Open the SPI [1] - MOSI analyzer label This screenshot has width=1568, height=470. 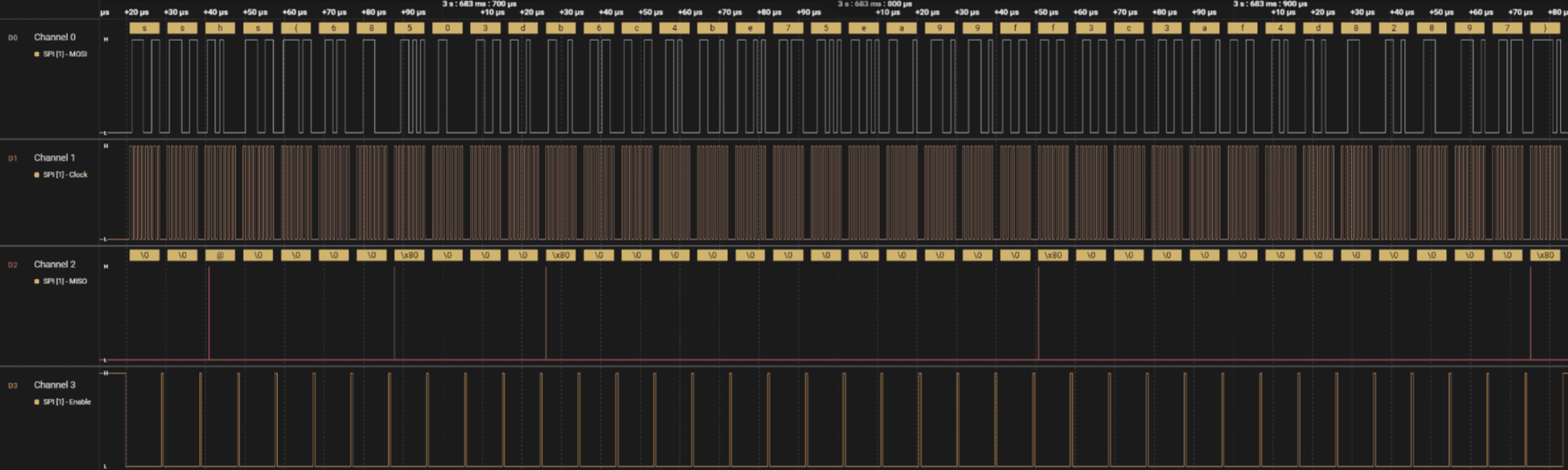pyautogui.click(x=65, y=54)
